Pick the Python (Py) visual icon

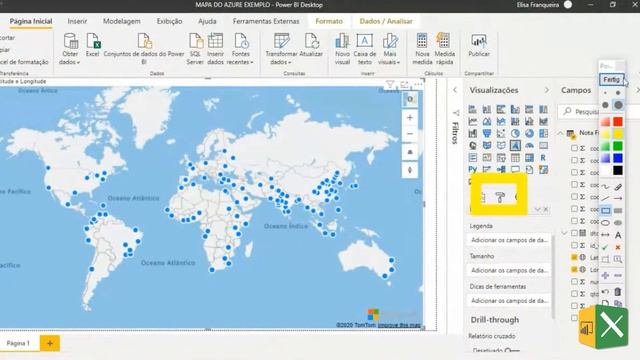pyautogui.click(x=473, y=169)
